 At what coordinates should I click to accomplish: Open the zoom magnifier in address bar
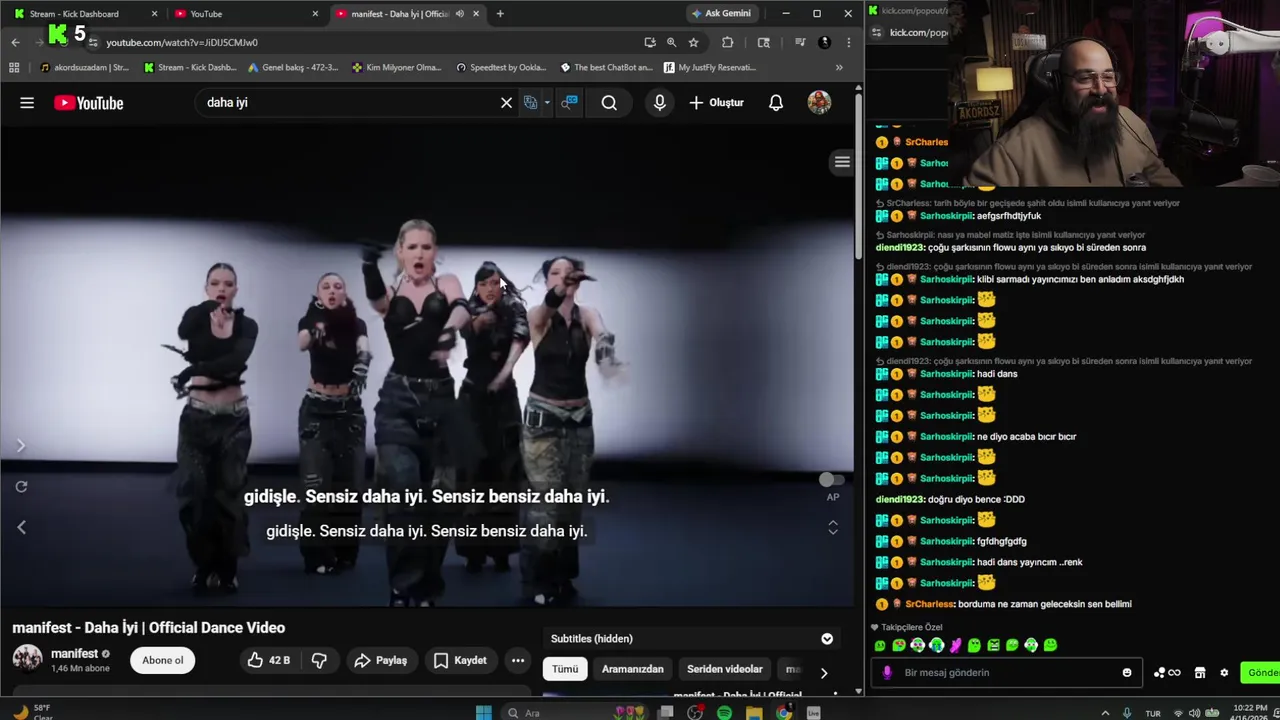tap(671, 42)
